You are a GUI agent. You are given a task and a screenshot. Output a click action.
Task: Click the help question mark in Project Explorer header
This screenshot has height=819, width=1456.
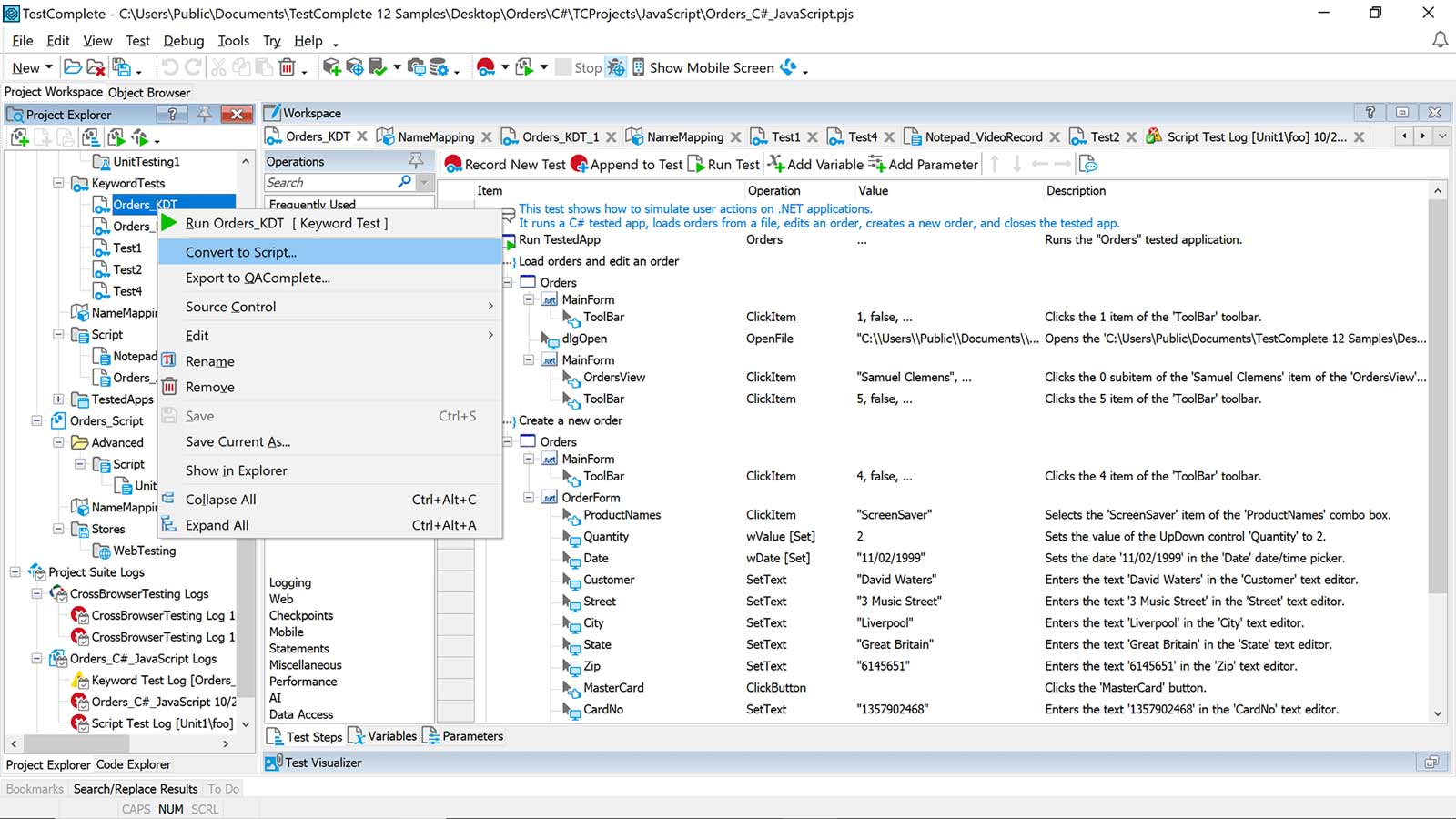point(172,114)
